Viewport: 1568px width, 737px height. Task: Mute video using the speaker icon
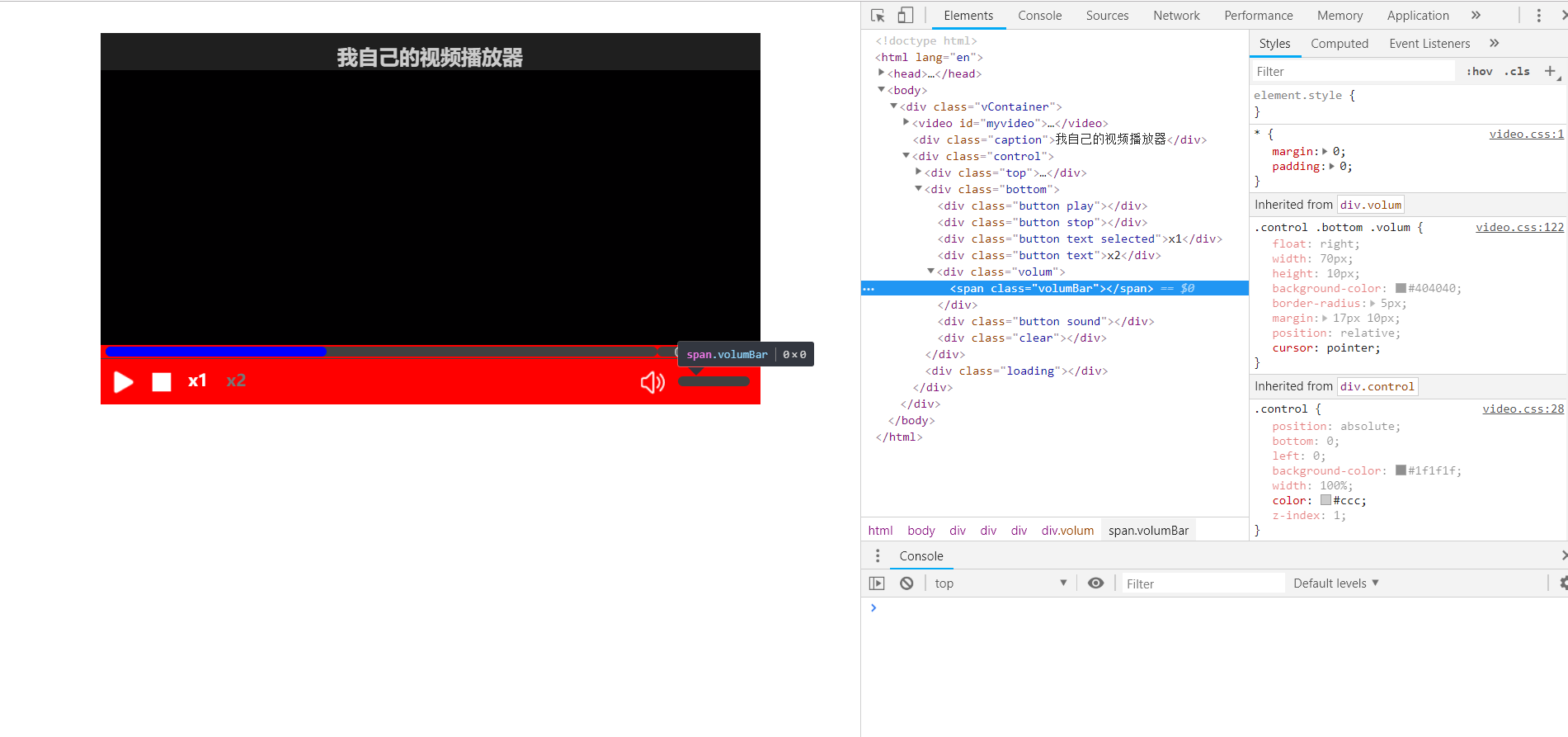click(652, 382)
